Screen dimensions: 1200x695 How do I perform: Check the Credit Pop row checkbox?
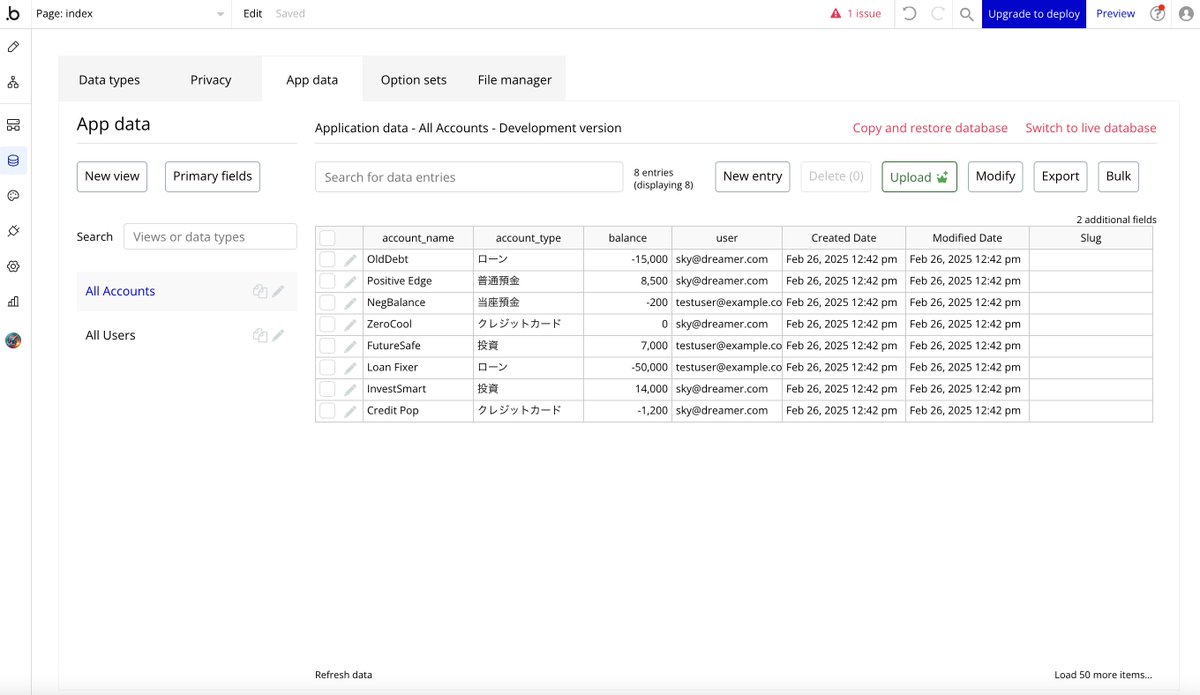[x=327, y=410]
